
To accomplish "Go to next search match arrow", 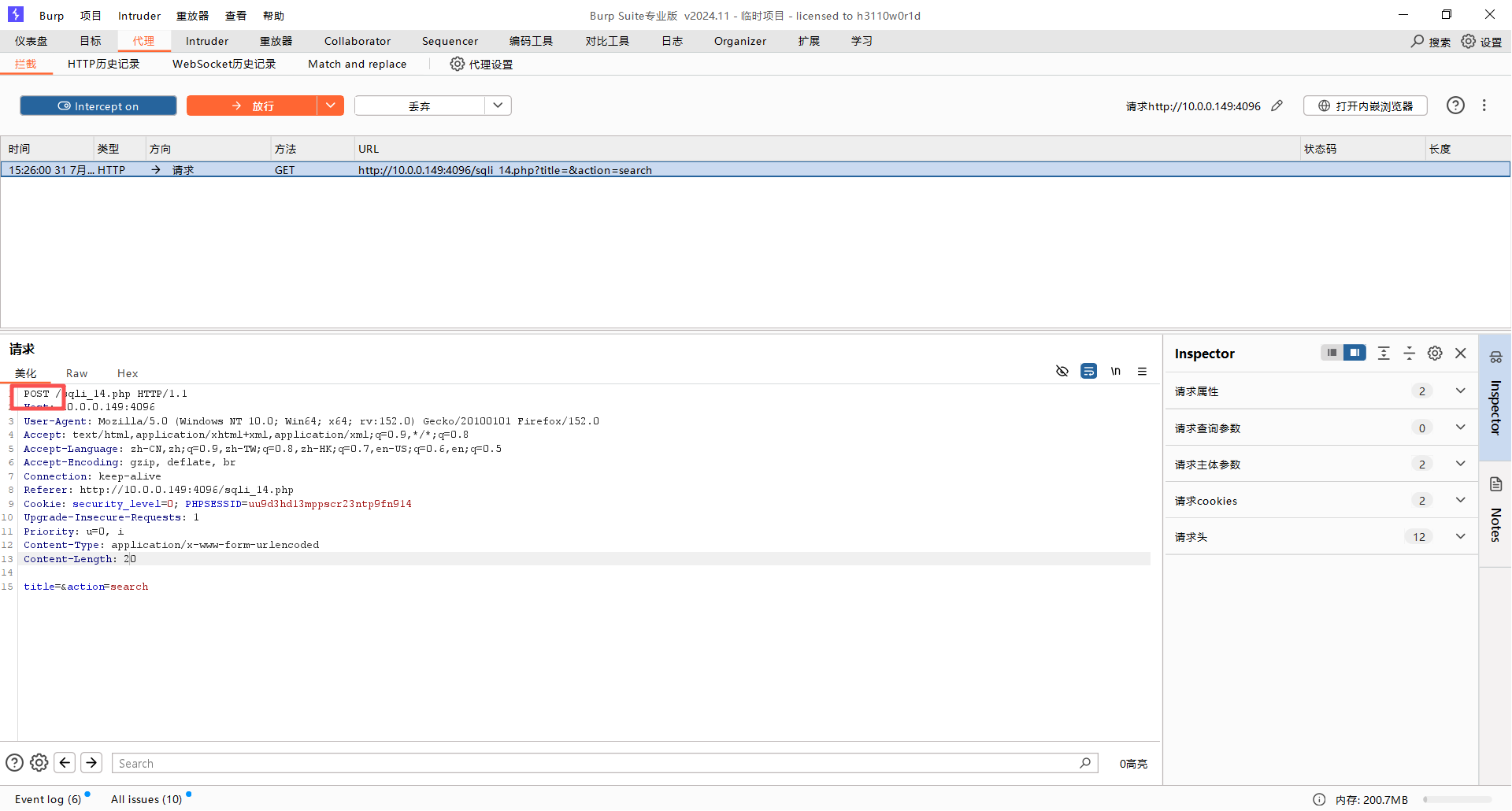I will tap(91, 763).
